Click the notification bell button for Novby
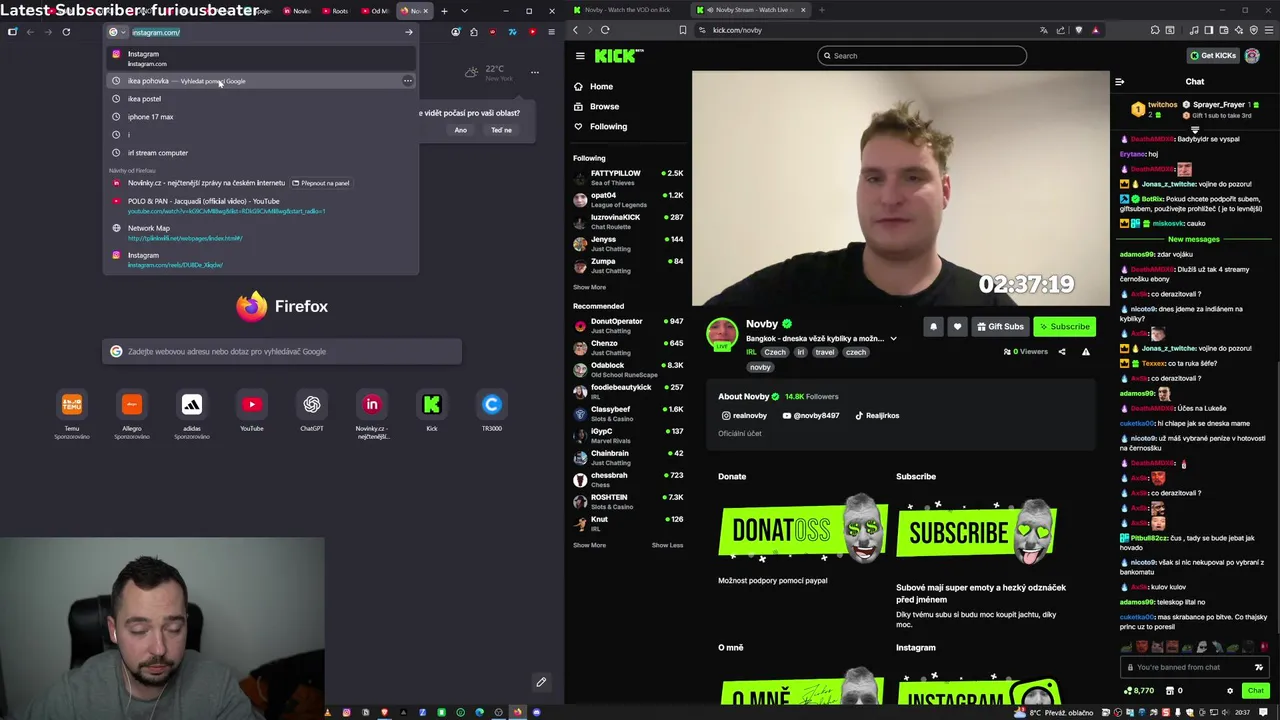Viewport: 1280px width, 720px height. coord(933,327)
